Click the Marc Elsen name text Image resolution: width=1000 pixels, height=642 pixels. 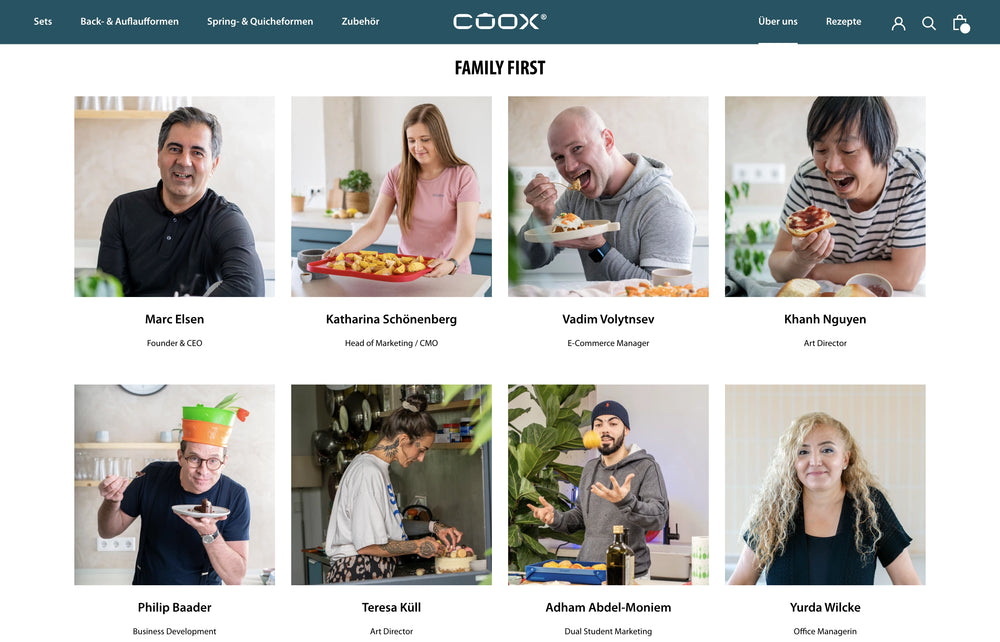click(x=175, y=319)
